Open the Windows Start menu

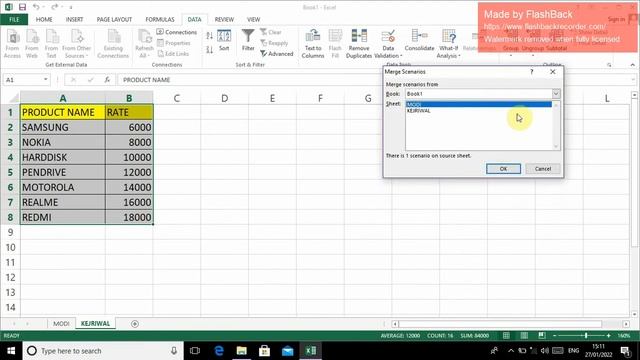tap(11, 351)
